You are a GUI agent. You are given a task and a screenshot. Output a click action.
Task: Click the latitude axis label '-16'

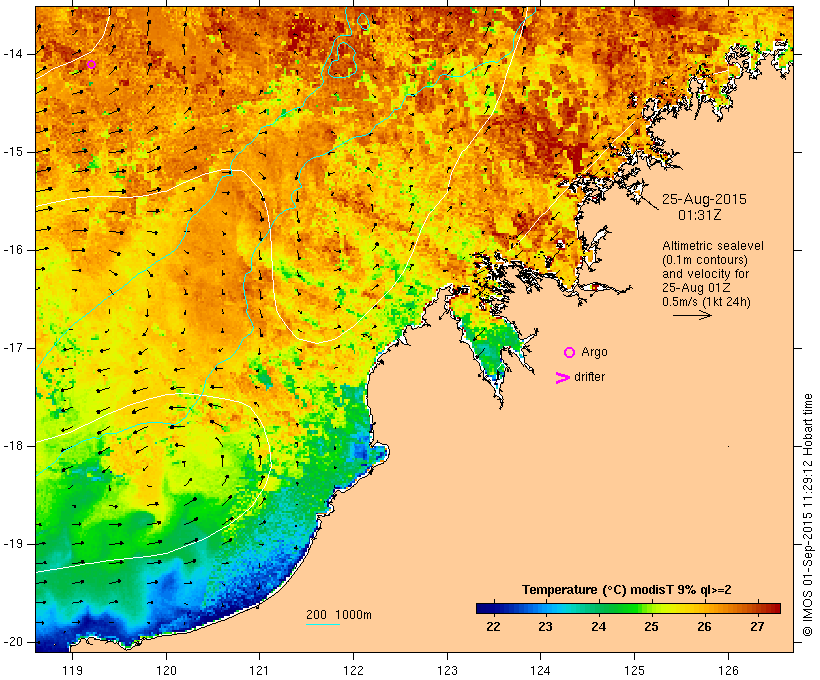click(x=13, y=250)
